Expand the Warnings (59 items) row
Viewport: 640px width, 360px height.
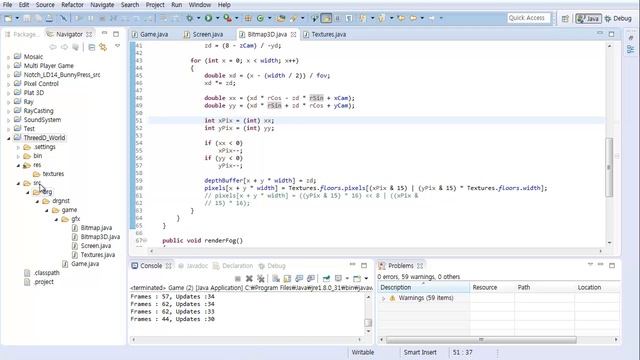click(x=383, y=298)
